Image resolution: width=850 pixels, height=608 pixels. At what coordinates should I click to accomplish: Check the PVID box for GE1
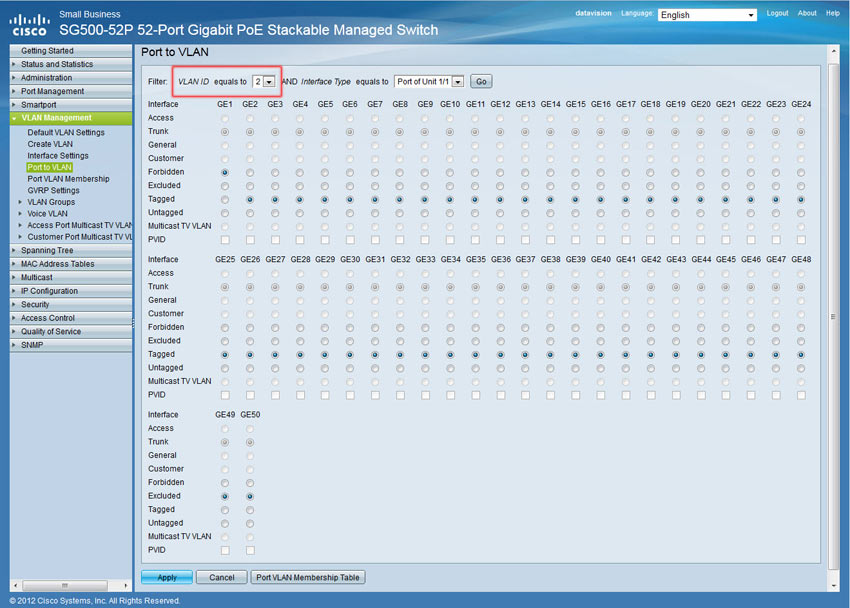pyautogui.click(x=225, y=240)
